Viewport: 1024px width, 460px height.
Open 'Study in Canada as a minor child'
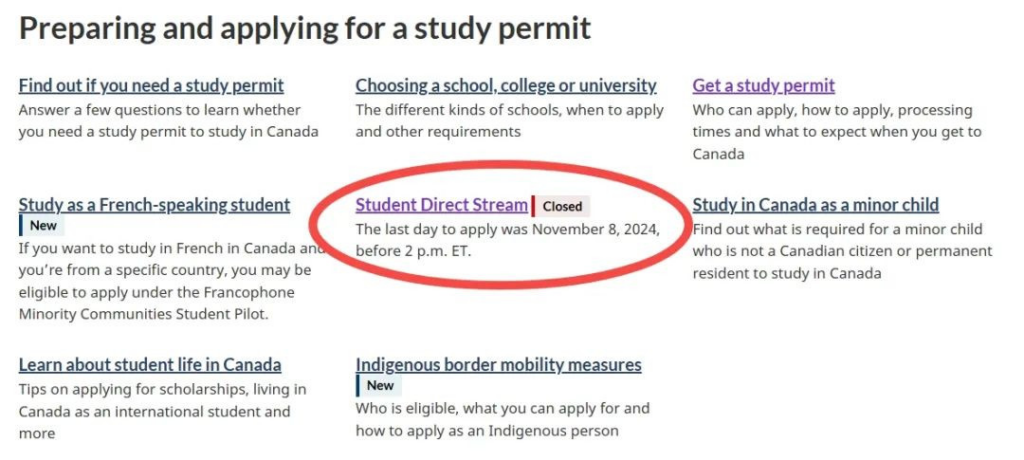(x=815, y=205)
